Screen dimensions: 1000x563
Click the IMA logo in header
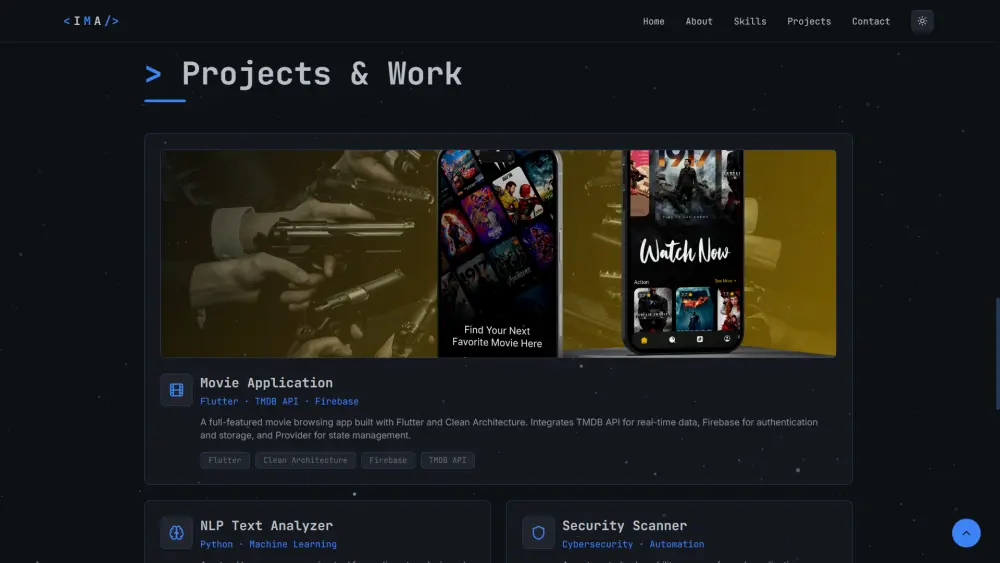coord(91,21)
